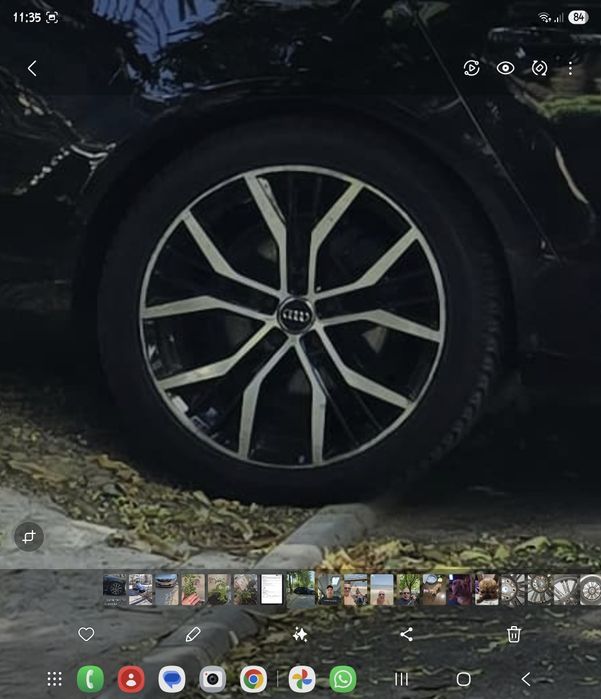The height and width of the screenshot is (699, 601).
Task: Select the white document thumbnail
Action: 272,589
